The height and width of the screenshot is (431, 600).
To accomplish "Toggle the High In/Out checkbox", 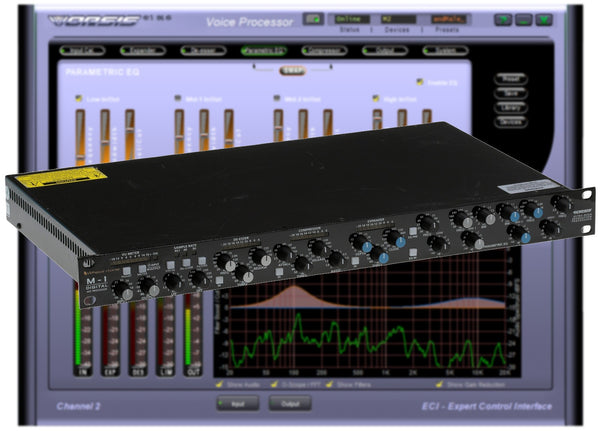I will [x=376, y=98].
